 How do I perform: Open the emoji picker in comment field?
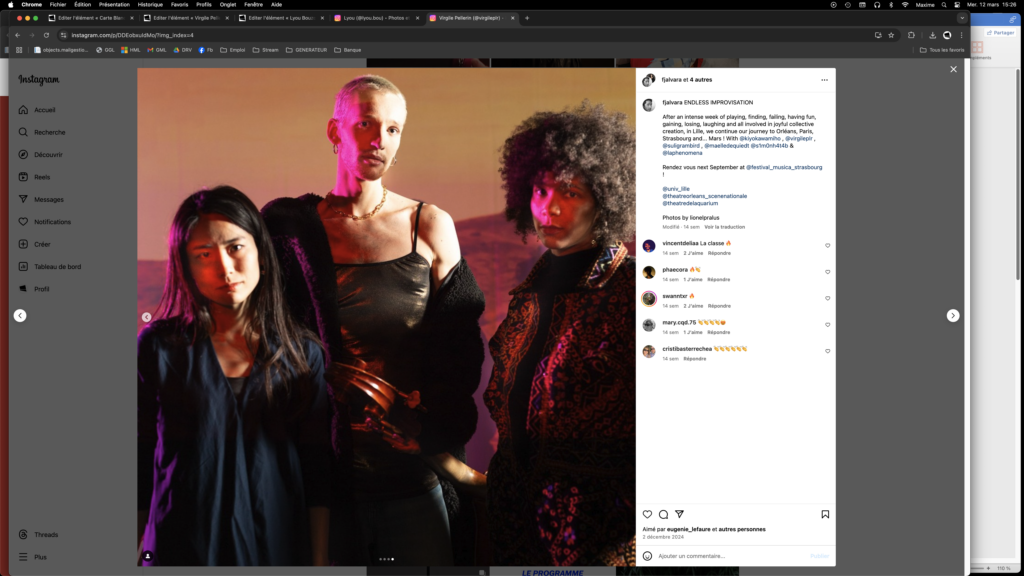pyautogui.click(x=647, y=556)
